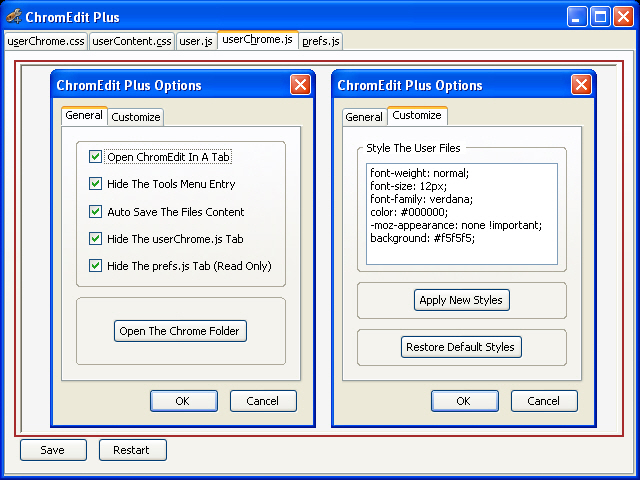
Task: Switch to General tab in right Options dialog
Action: coord(364,117)
